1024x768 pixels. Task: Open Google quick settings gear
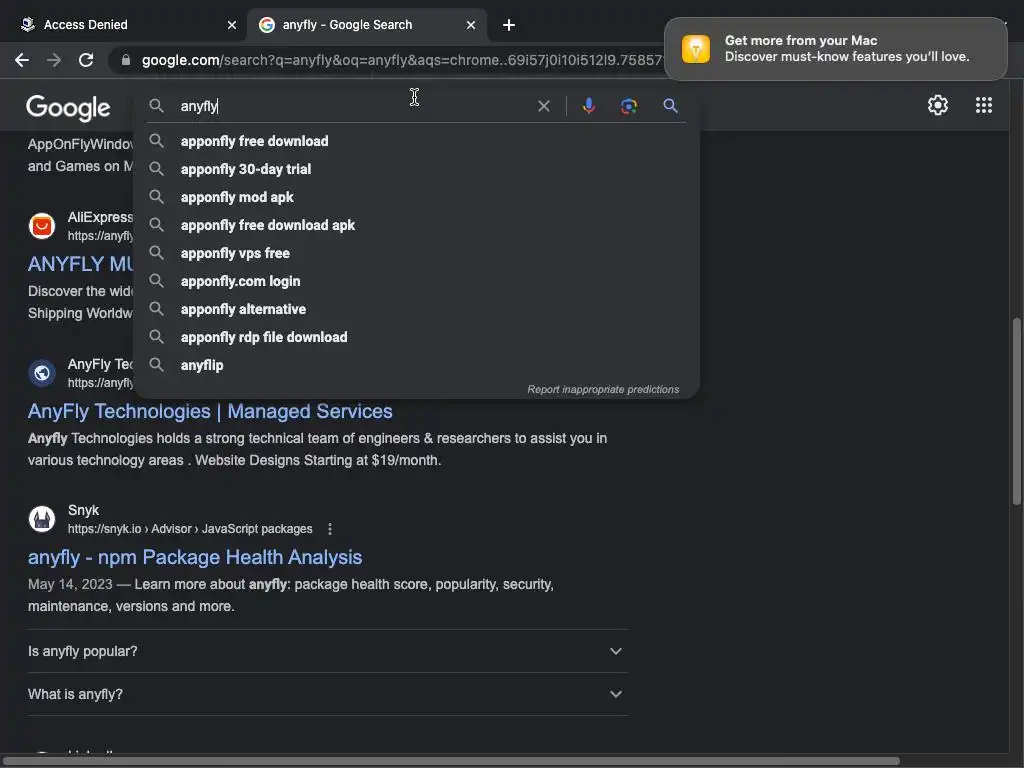pos(938,105)
